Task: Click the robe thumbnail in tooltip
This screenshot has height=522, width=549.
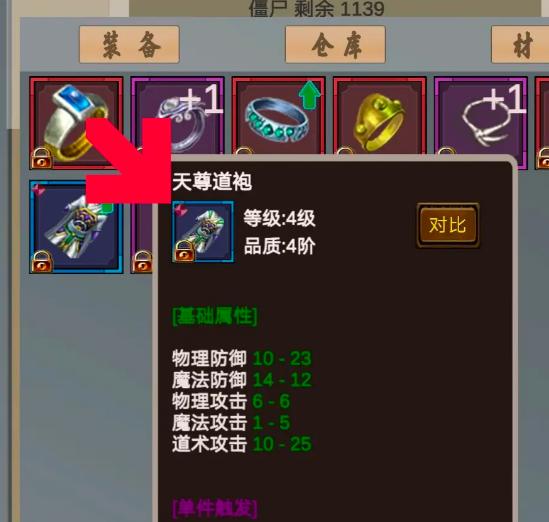Action: coord(203,231)
